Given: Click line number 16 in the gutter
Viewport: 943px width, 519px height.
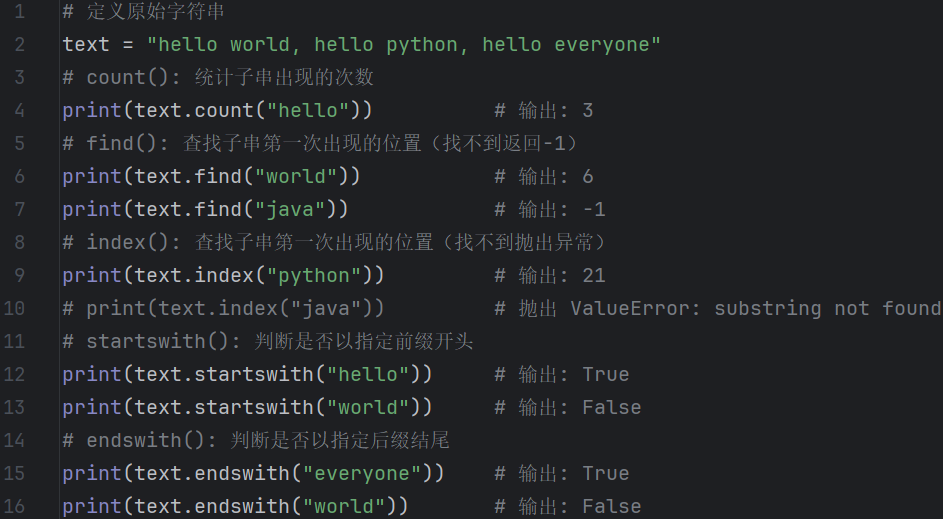Looking at the screenshot, I should coord(14,506).
